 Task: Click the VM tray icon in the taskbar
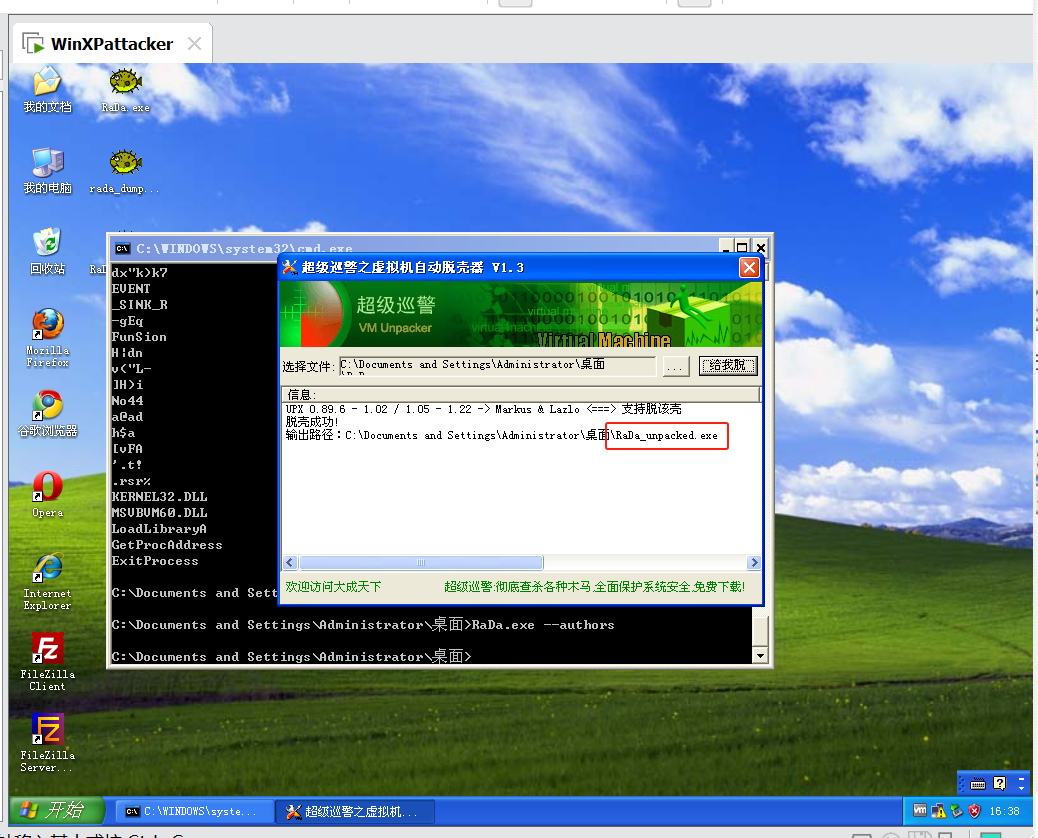point(920,810)
